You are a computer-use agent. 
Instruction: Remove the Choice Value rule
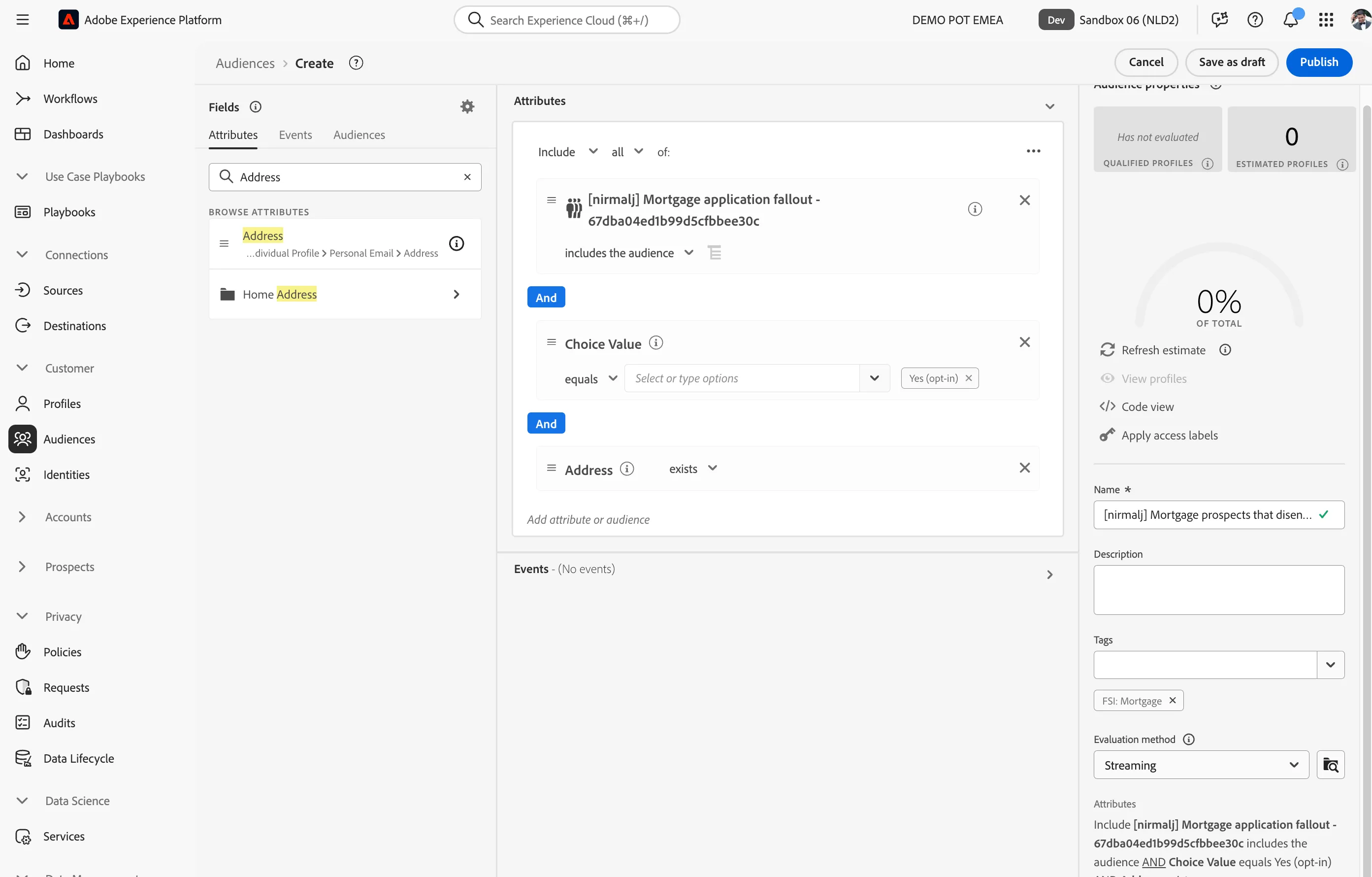(1024, 342)
